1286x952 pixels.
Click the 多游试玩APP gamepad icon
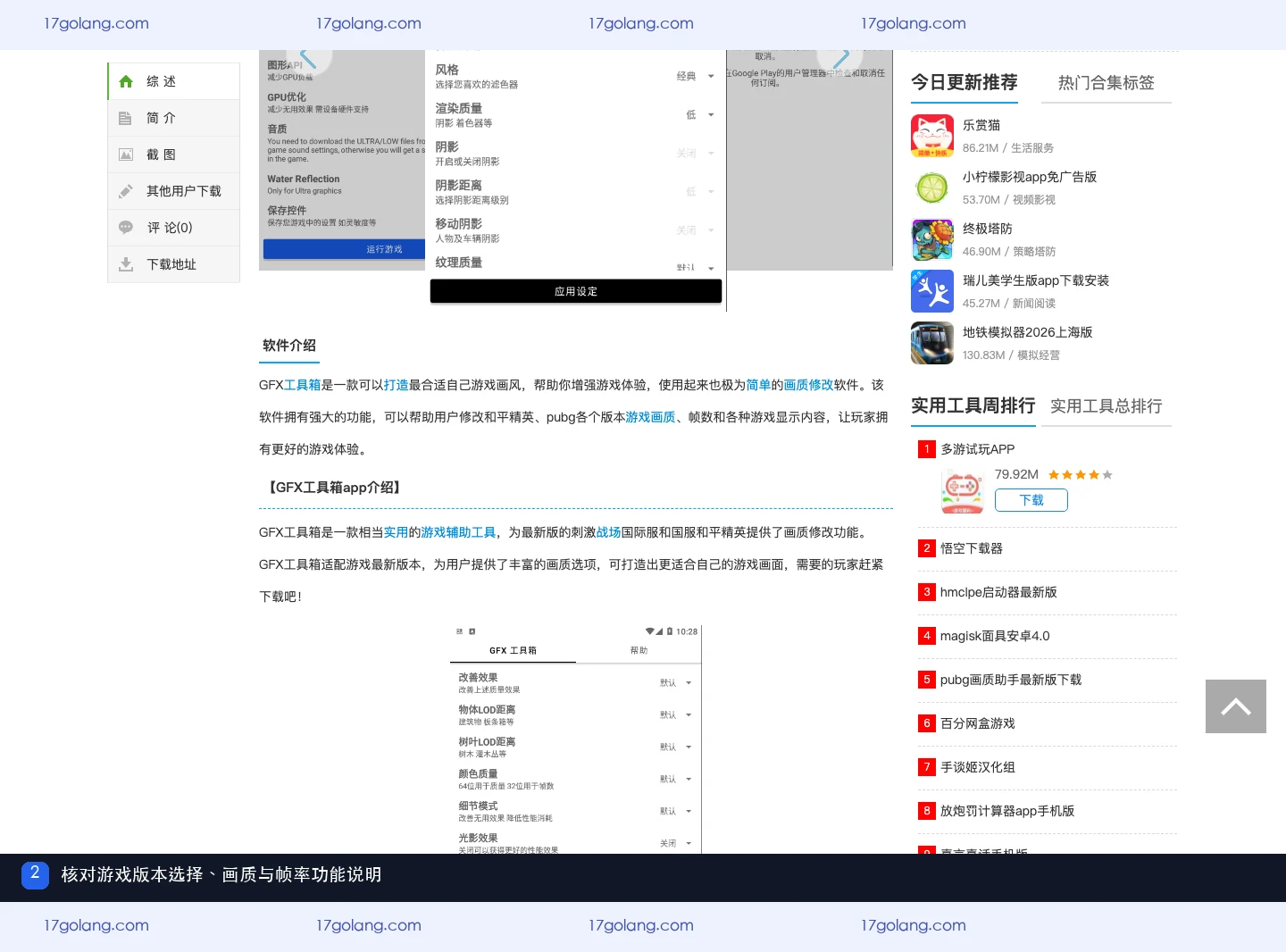(963, 491)
